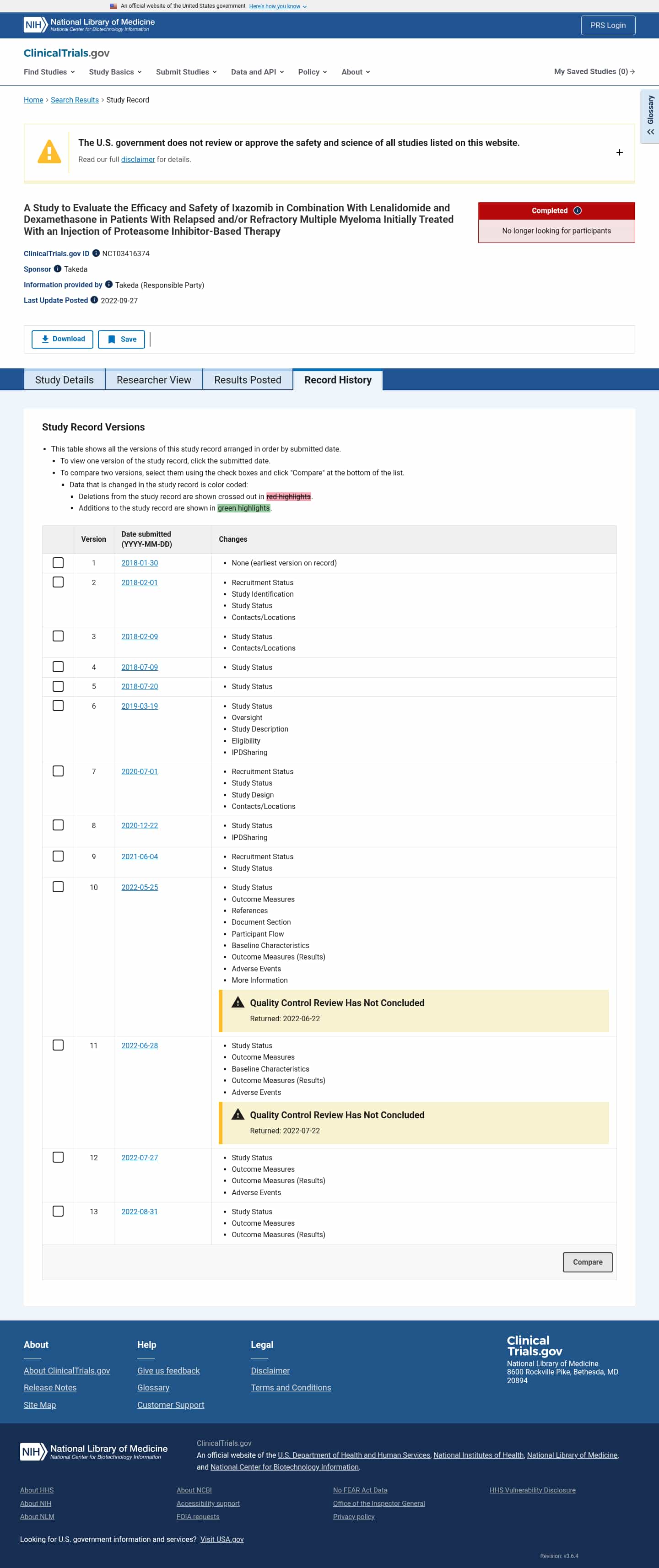Open version submitted 2018-01-30
659x1568 pixels.
click(140, 563)
